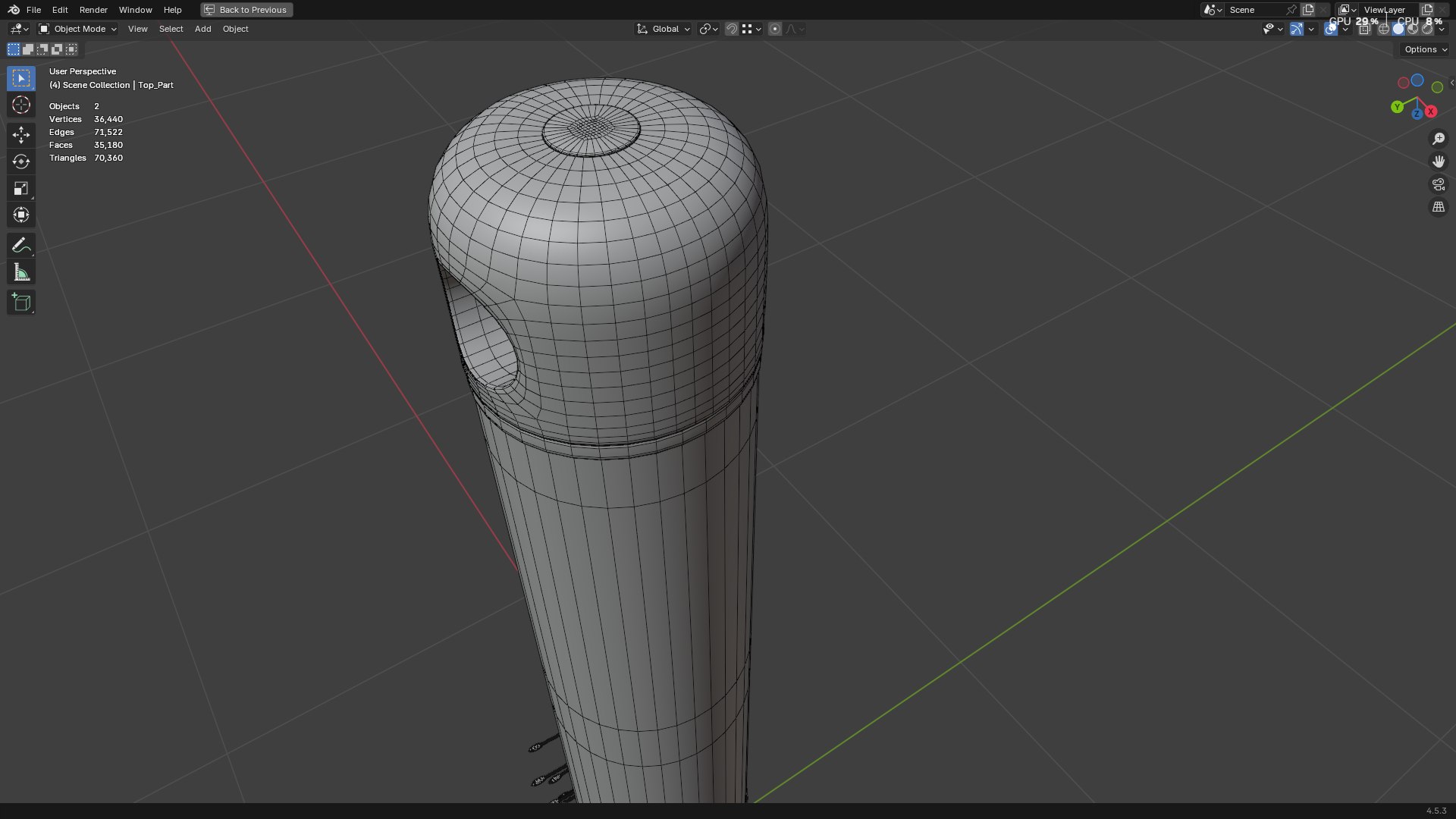Click the Scene name field
Screen dimensions: 1456x819
click(x=1255, y=10)
